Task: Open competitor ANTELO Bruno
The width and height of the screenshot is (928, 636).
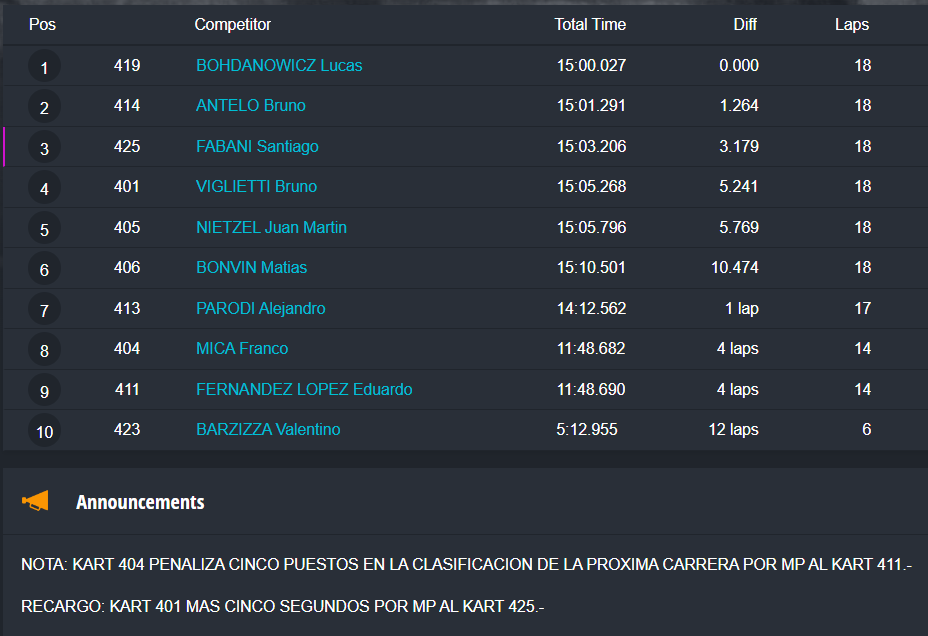Action: 251,106
